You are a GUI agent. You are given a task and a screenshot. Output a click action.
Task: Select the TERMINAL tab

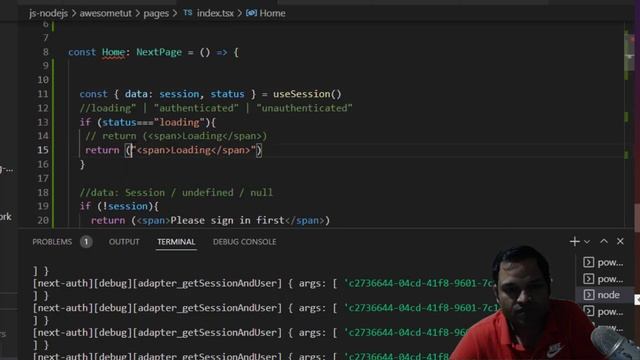[176, 242]
